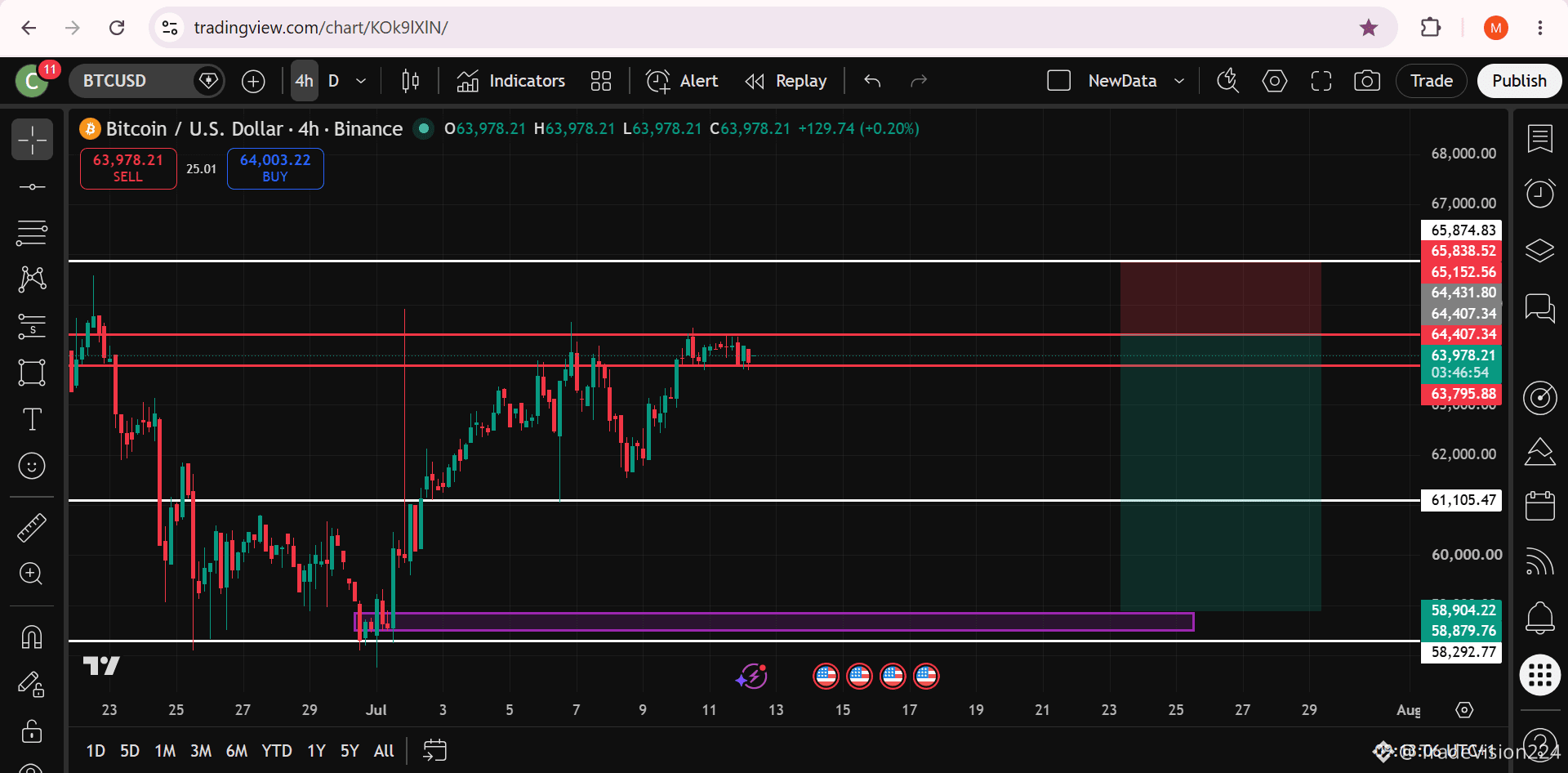
Task: Open the ideas stream target icon
Action: pos(1540,398)
